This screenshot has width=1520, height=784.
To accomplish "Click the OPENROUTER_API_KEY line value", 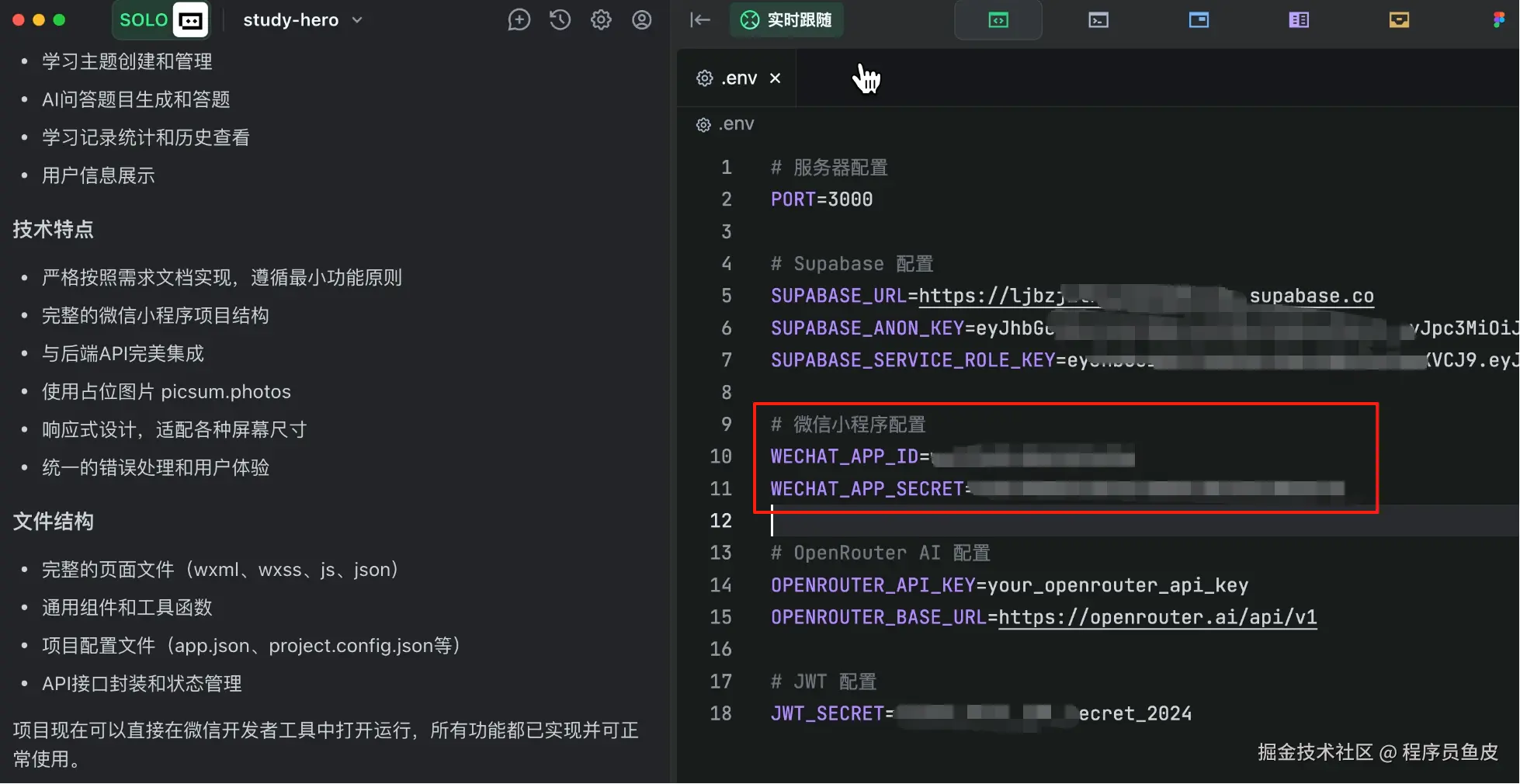I will pos(1118,585).
